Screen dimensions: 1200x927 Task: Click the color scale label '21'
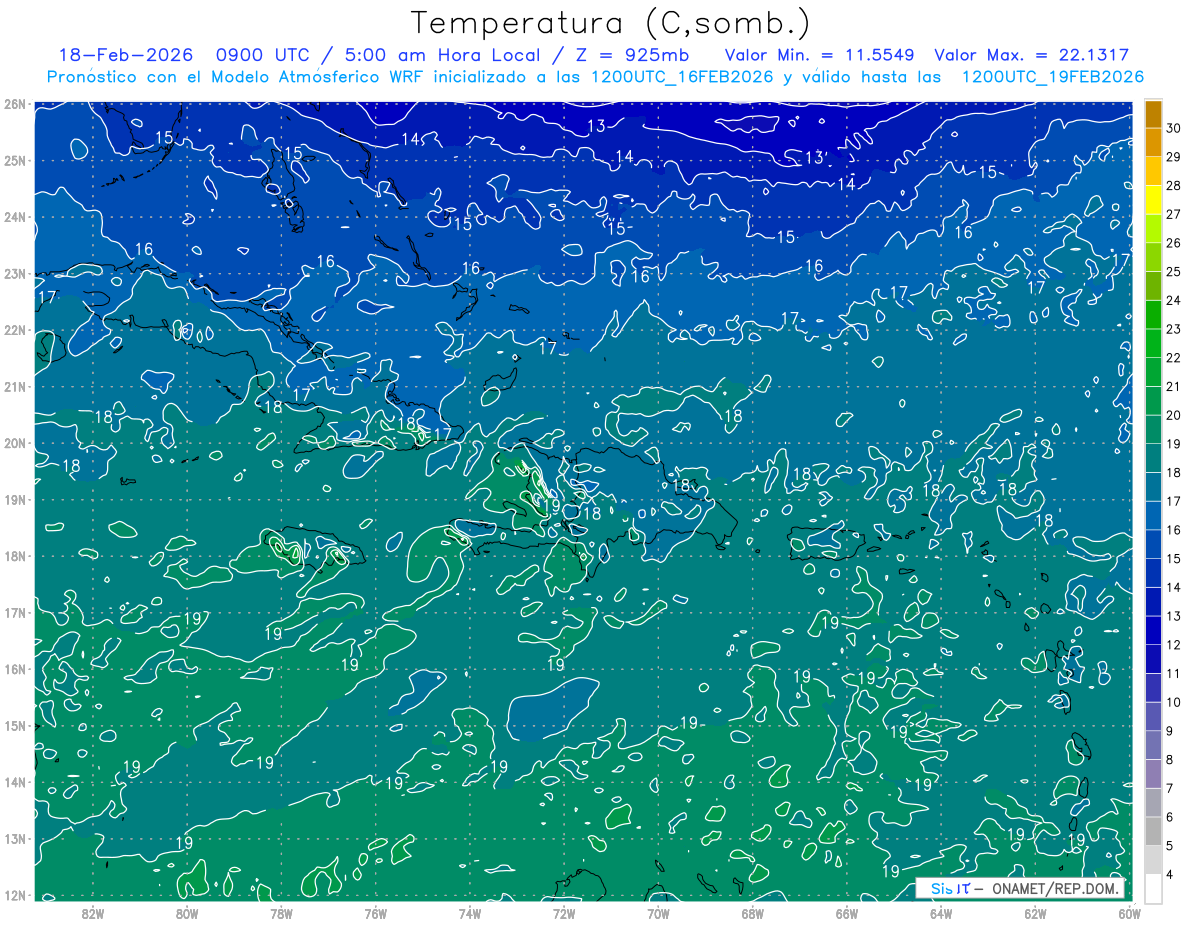[x=1174, y=387]
